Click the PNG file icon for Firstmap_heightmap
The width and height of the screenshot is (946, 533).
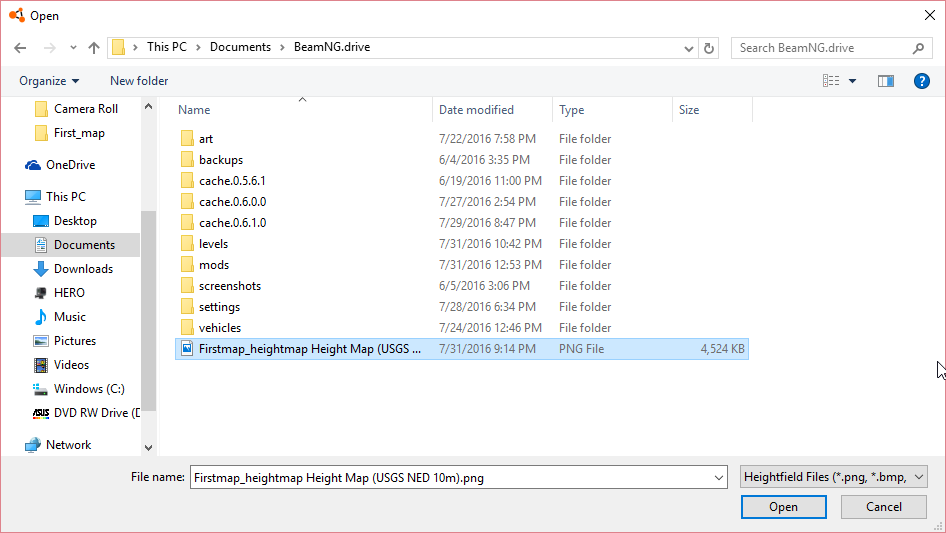tap(187, 348)
